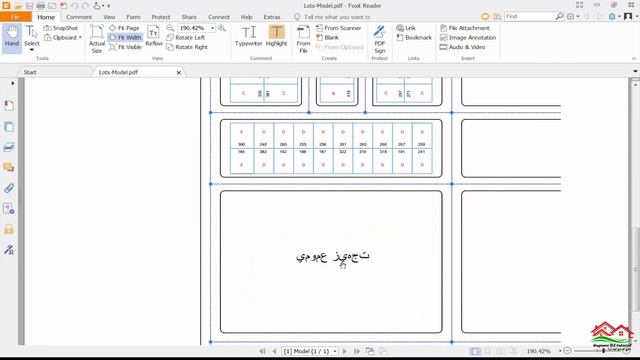This screenshot has height=360, width=640.
Task: Open a file from quick access toolbar
Action: [x=18, y=6]
